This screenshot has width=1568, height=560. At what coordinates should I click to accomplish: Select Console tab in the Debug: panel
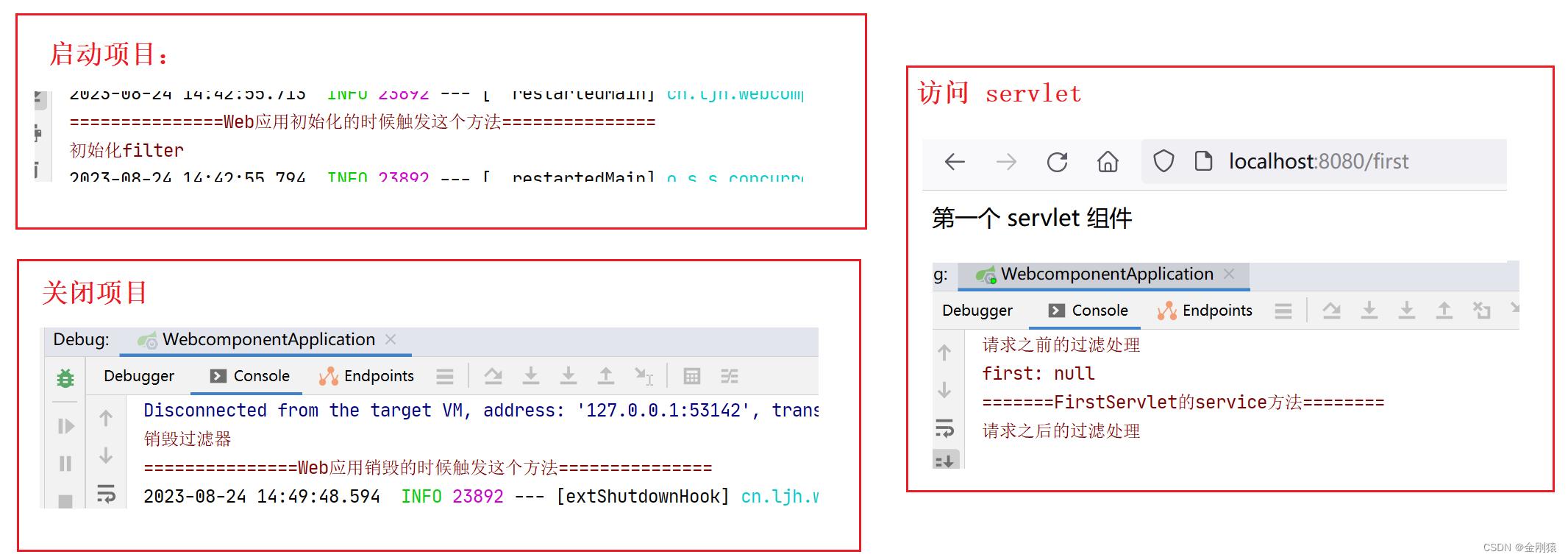click(x=250, y=376)
